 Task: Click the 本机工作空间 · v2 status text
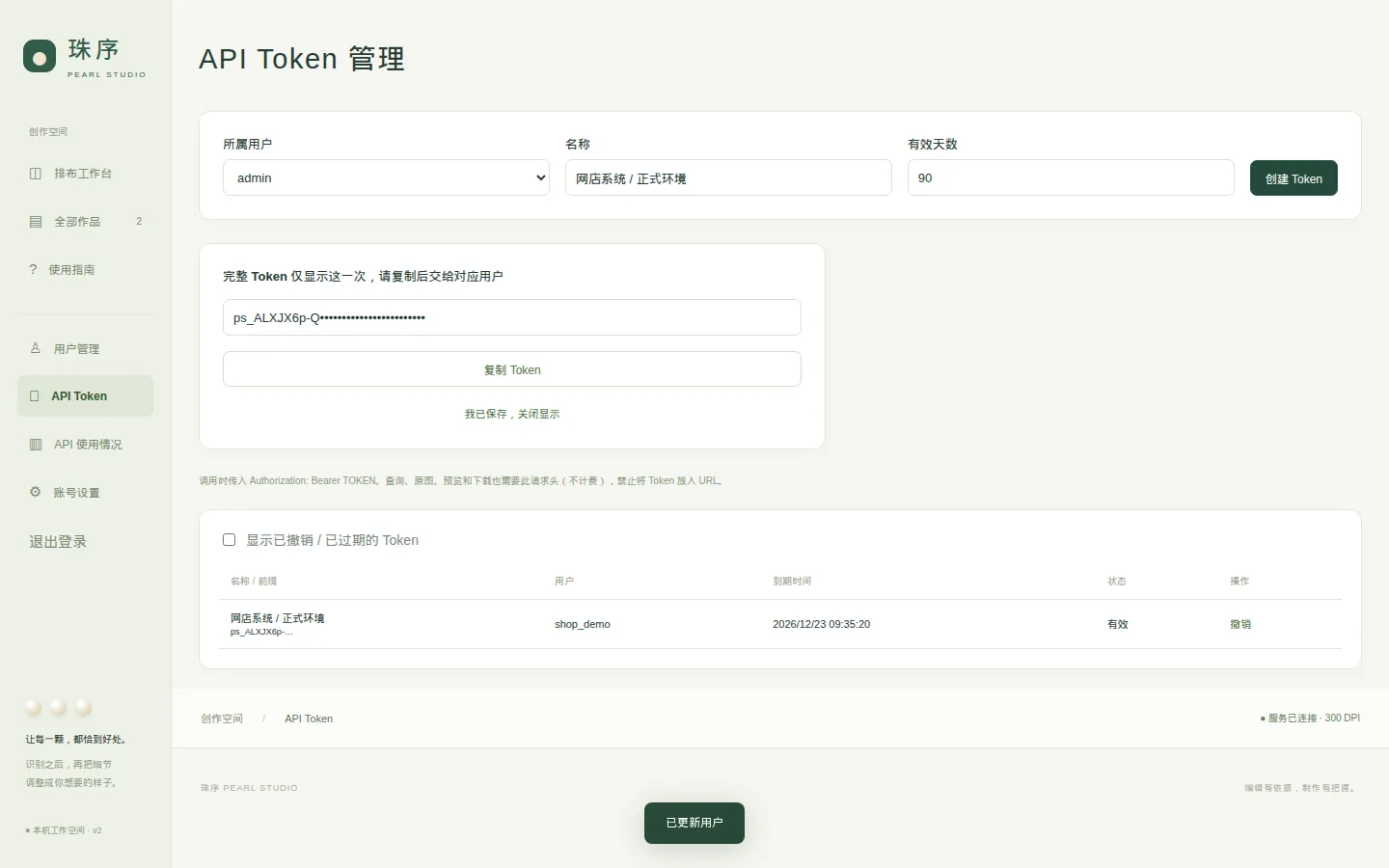point(64,830)
